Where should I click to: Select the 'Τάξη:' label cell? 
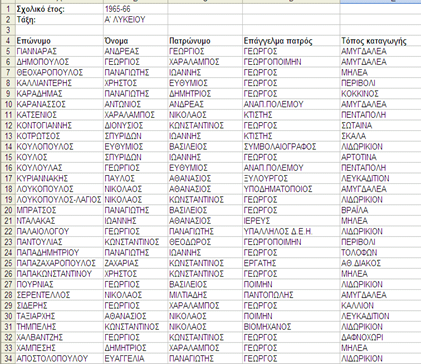click(59, 20)
